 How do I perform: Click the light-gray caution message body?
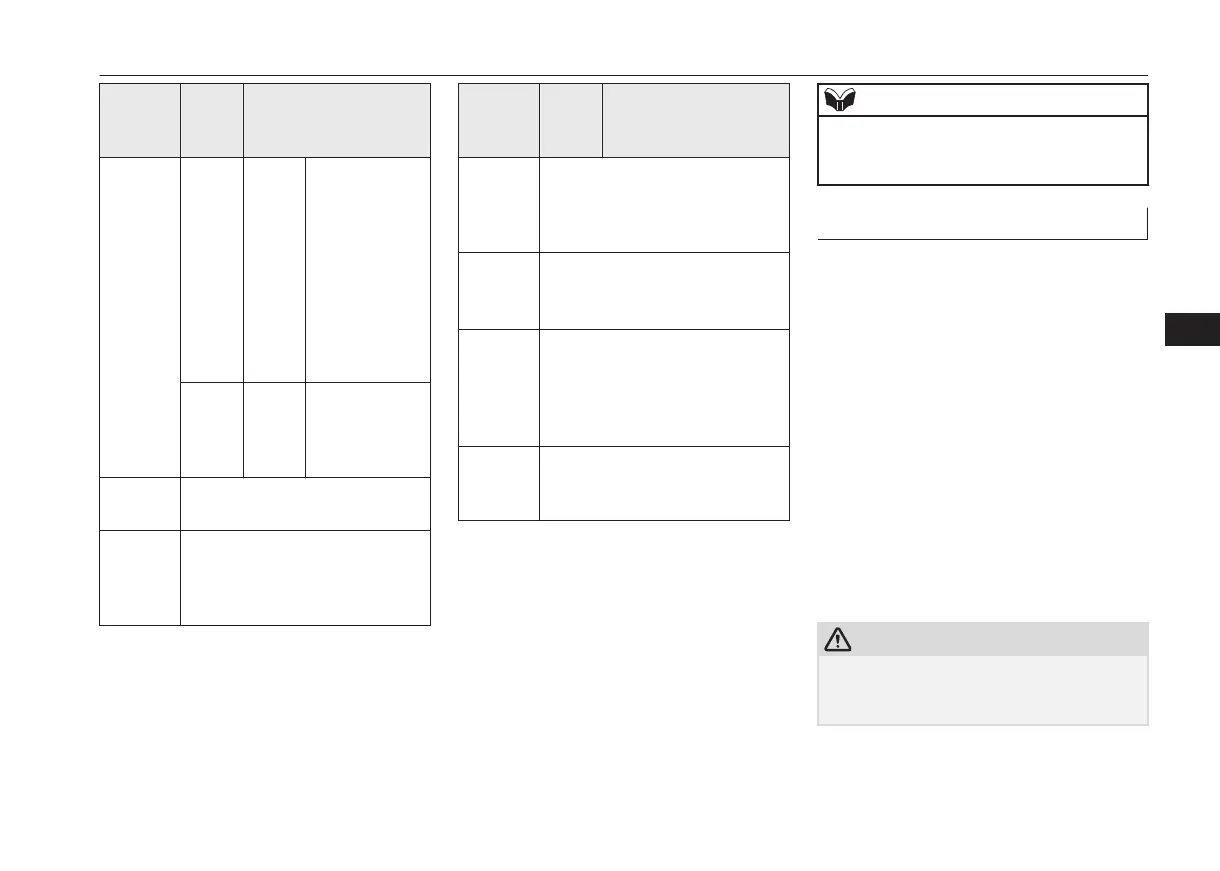coord(983,690)
